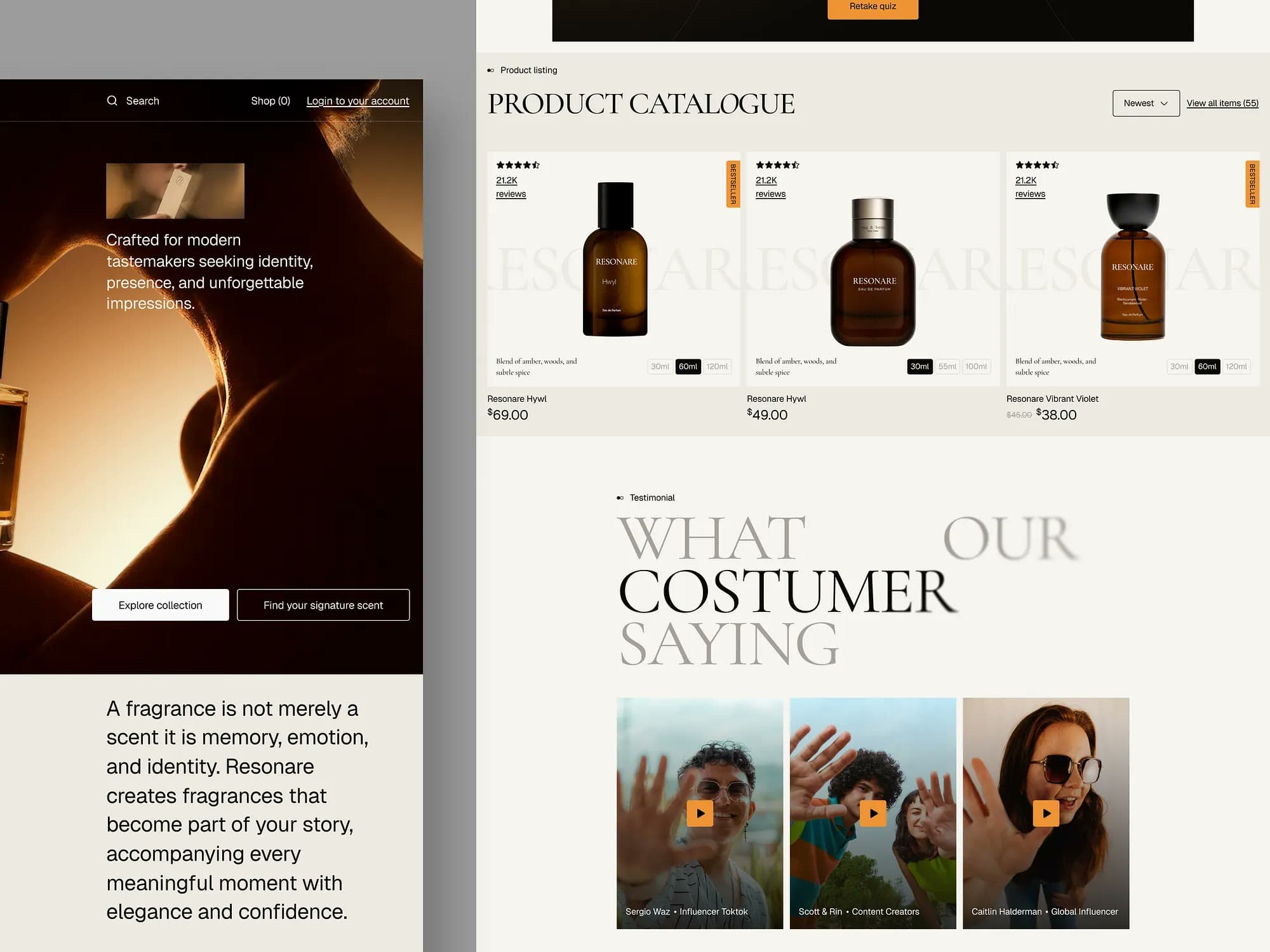Viewport: 1270px width, 952px height.
Task: Select 30ml size on $49.00 Resonare Hywl
Action: (919, 366)
